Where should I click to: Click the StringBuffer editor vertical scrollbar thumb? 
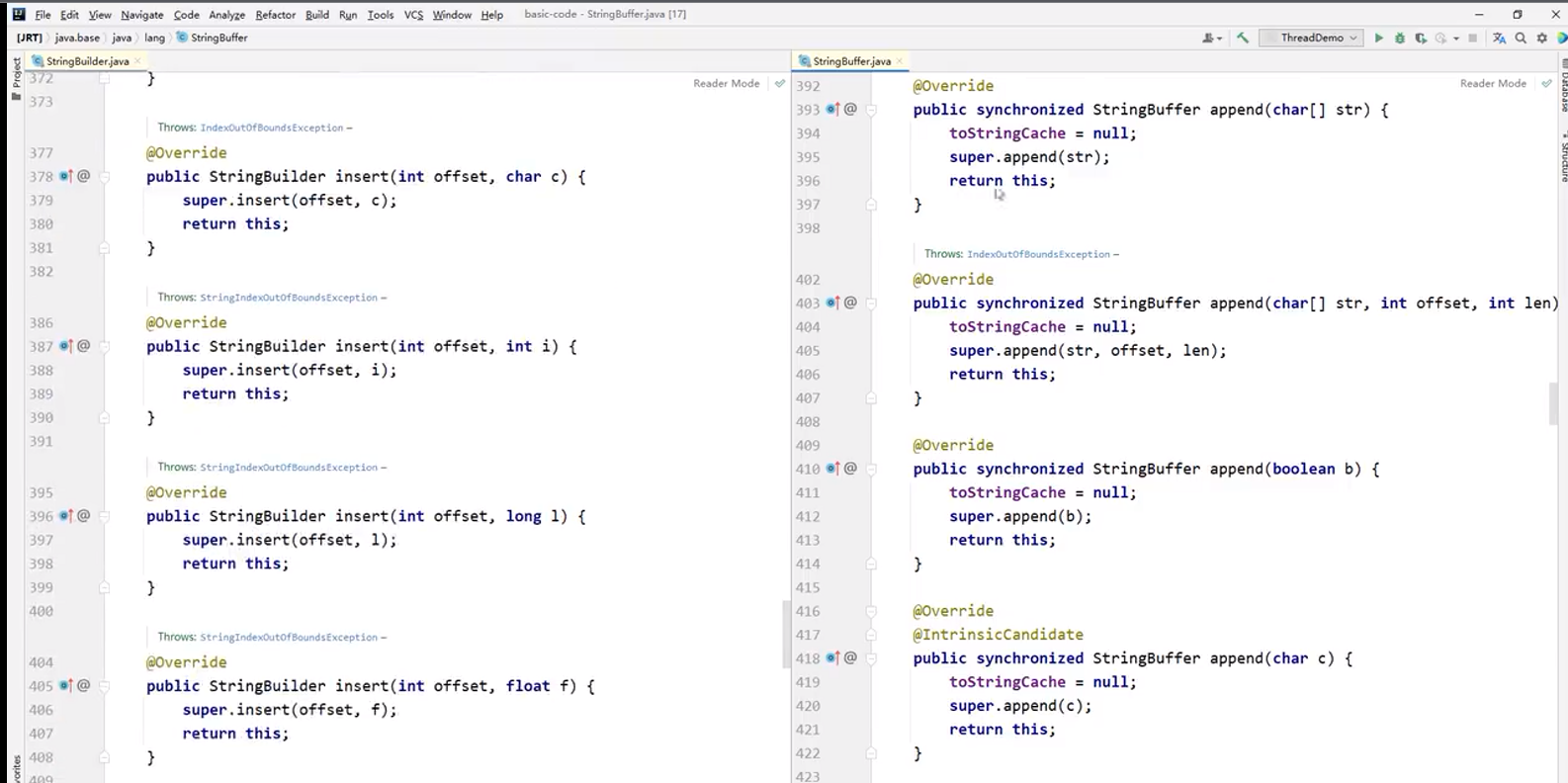click(x=1553, y=405)
